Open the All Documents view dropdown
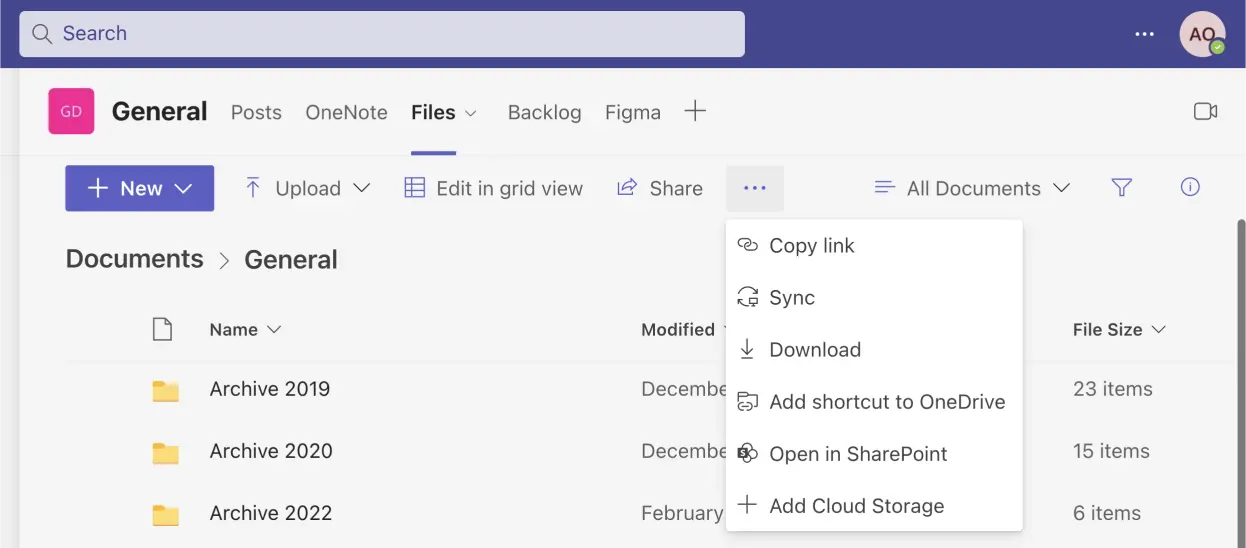This screenshot has width=1246, height=548. point(972,188)
